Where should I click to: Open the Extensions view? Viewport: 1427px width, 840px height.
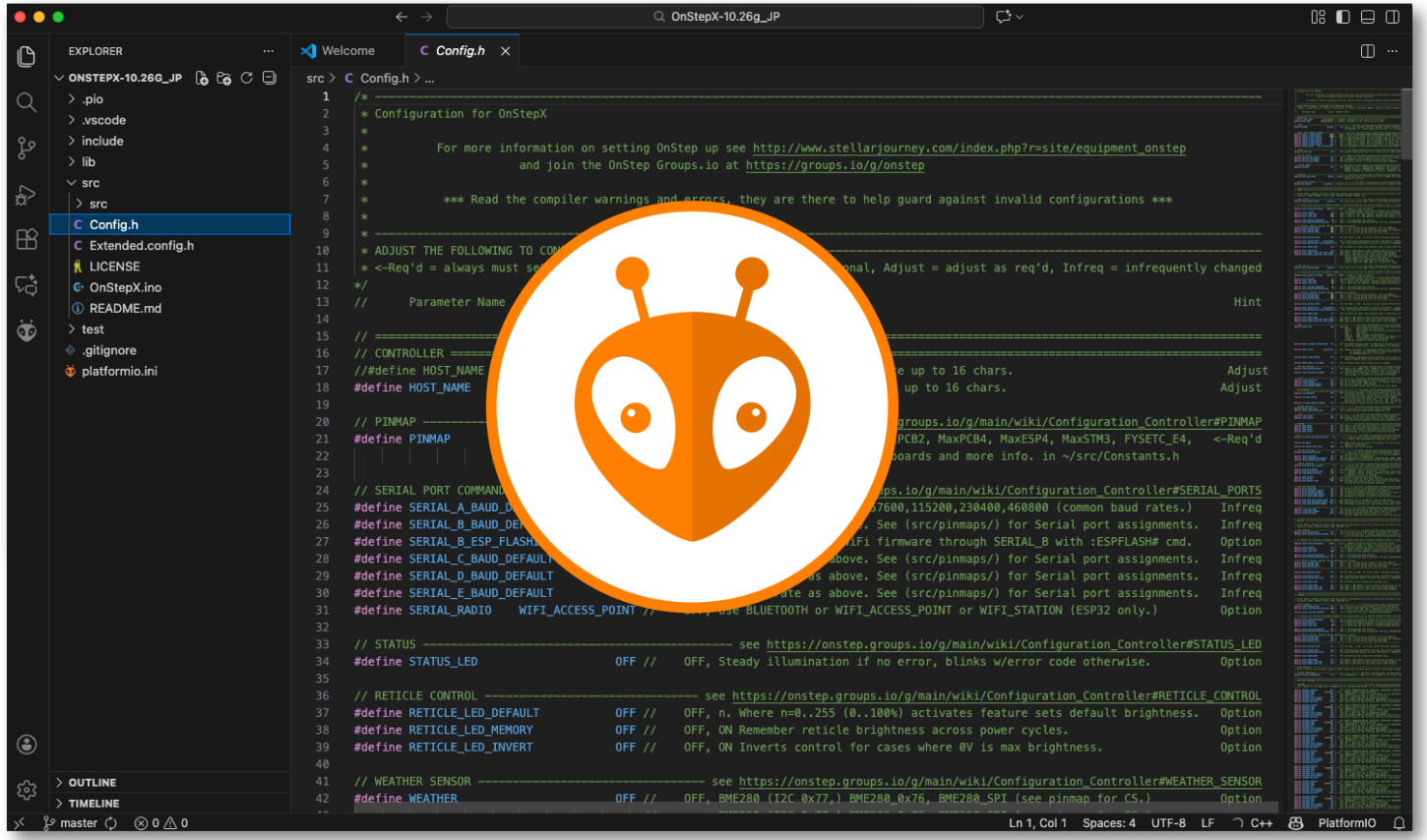point(27,239)
